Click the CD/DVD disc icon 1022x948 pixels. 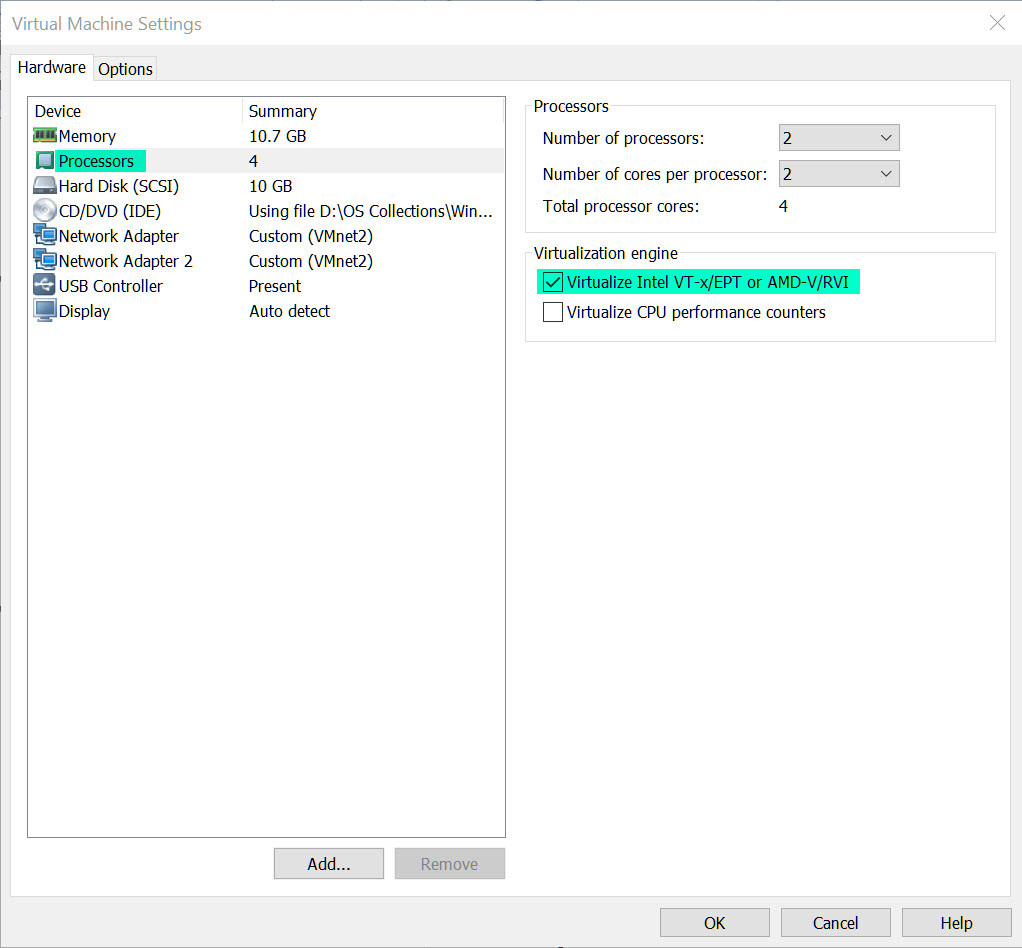44,211
